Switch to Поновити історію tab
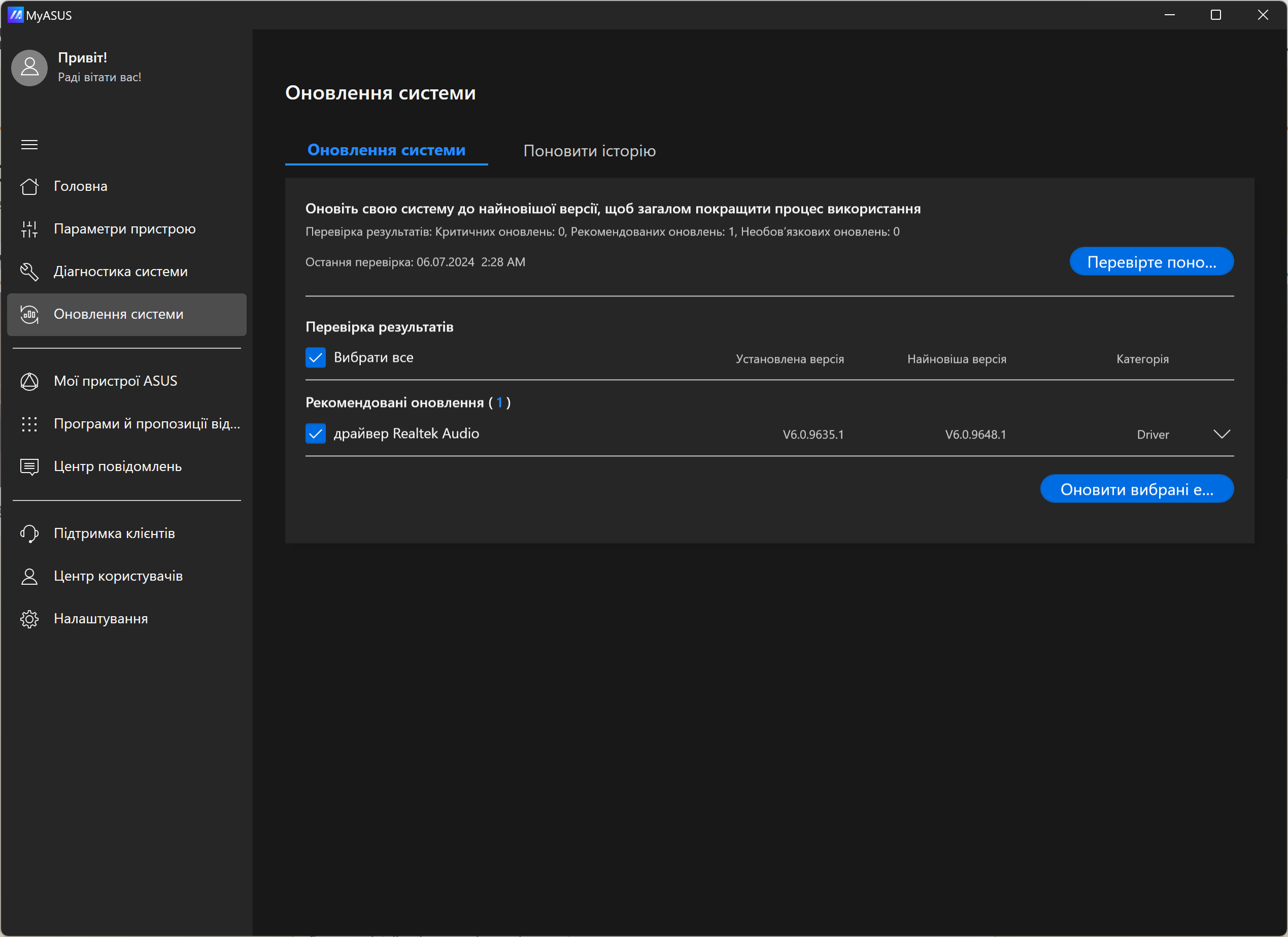Image resolution: width=1288 pixels, height=937 pixels. pos(590,151)
